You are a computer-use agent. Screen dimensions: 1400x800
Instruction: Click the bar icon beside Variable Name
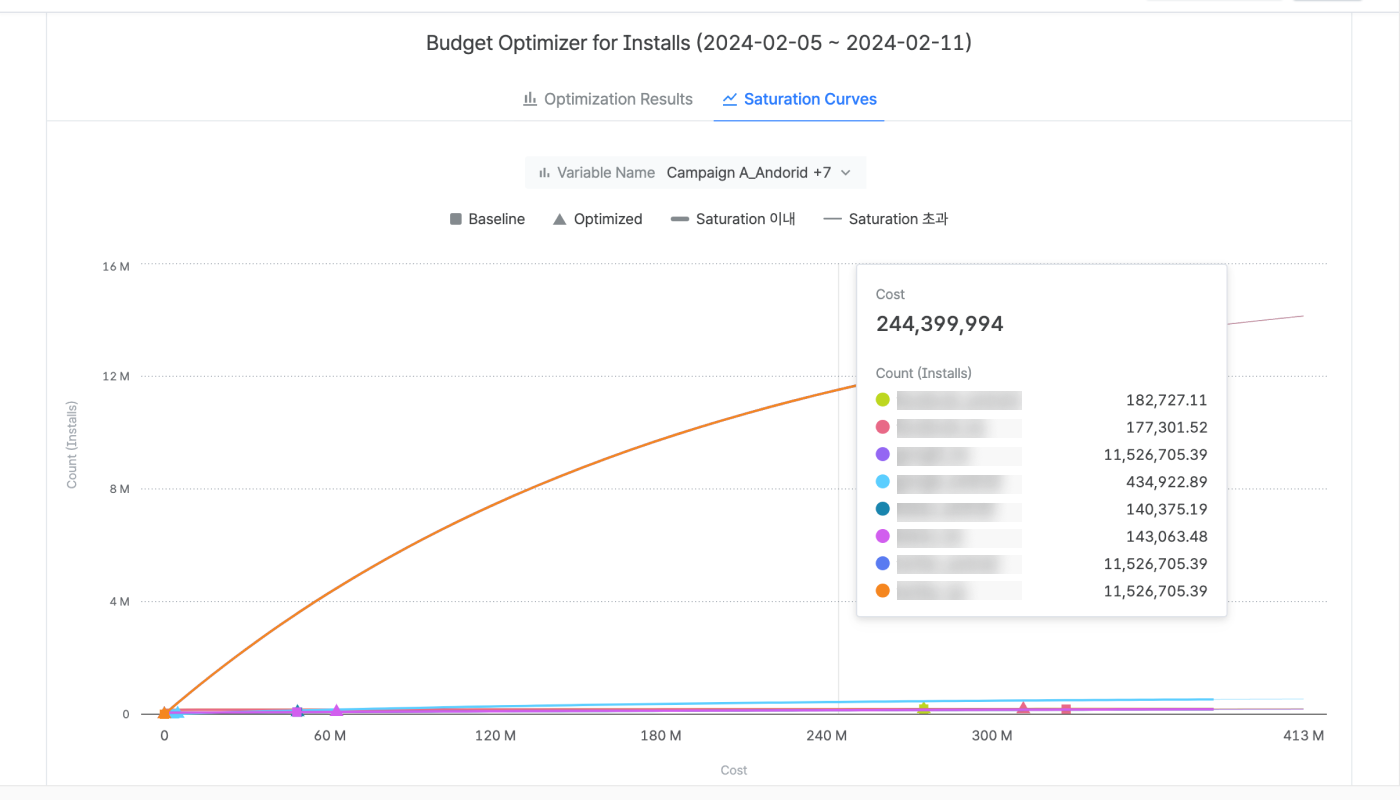coord(545,172)
